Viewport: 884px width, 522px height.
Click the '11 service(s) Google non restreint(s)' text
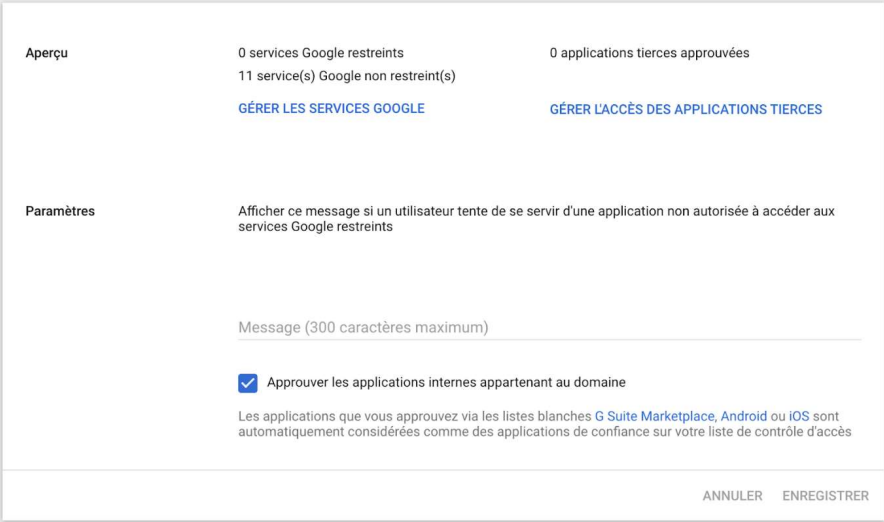tap(346, 76)
